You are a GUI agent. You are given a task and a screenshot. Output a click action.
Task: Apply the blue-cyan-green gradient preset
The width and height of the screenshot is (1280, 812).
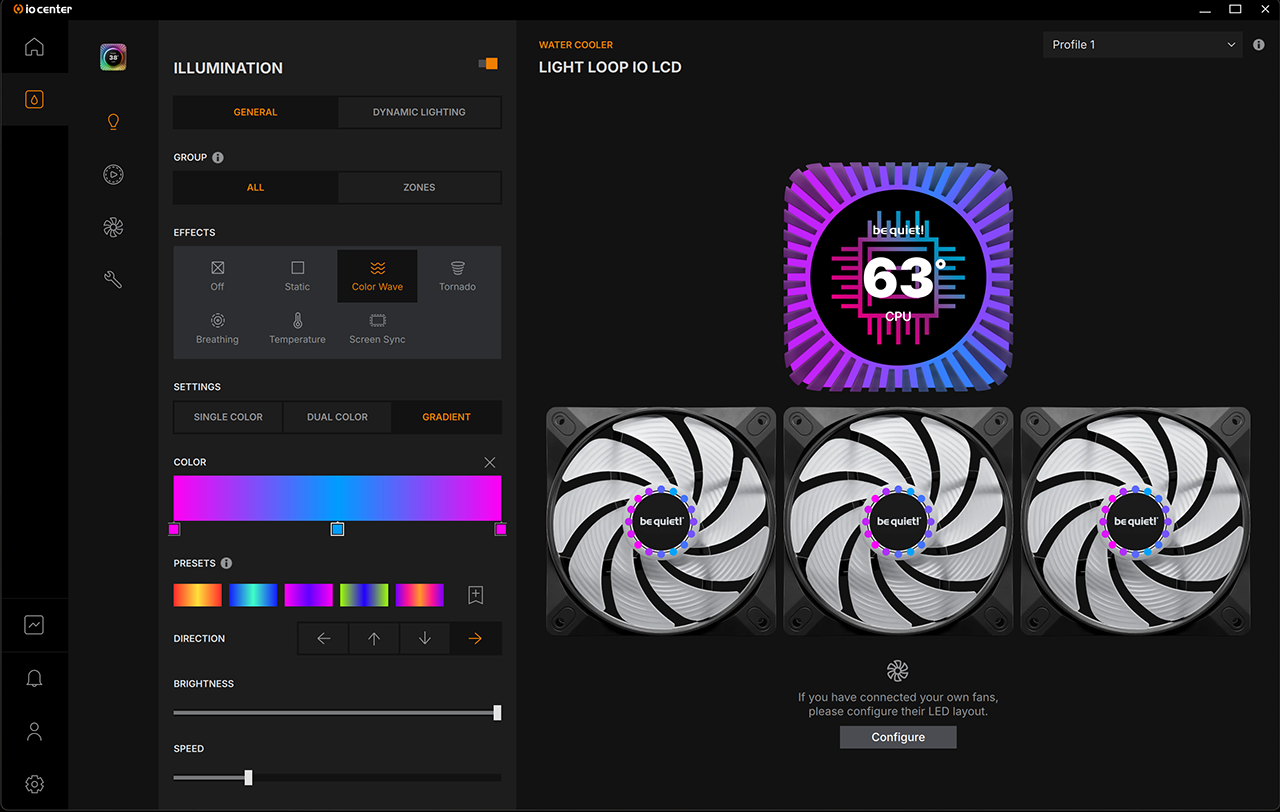pos(253,595)
